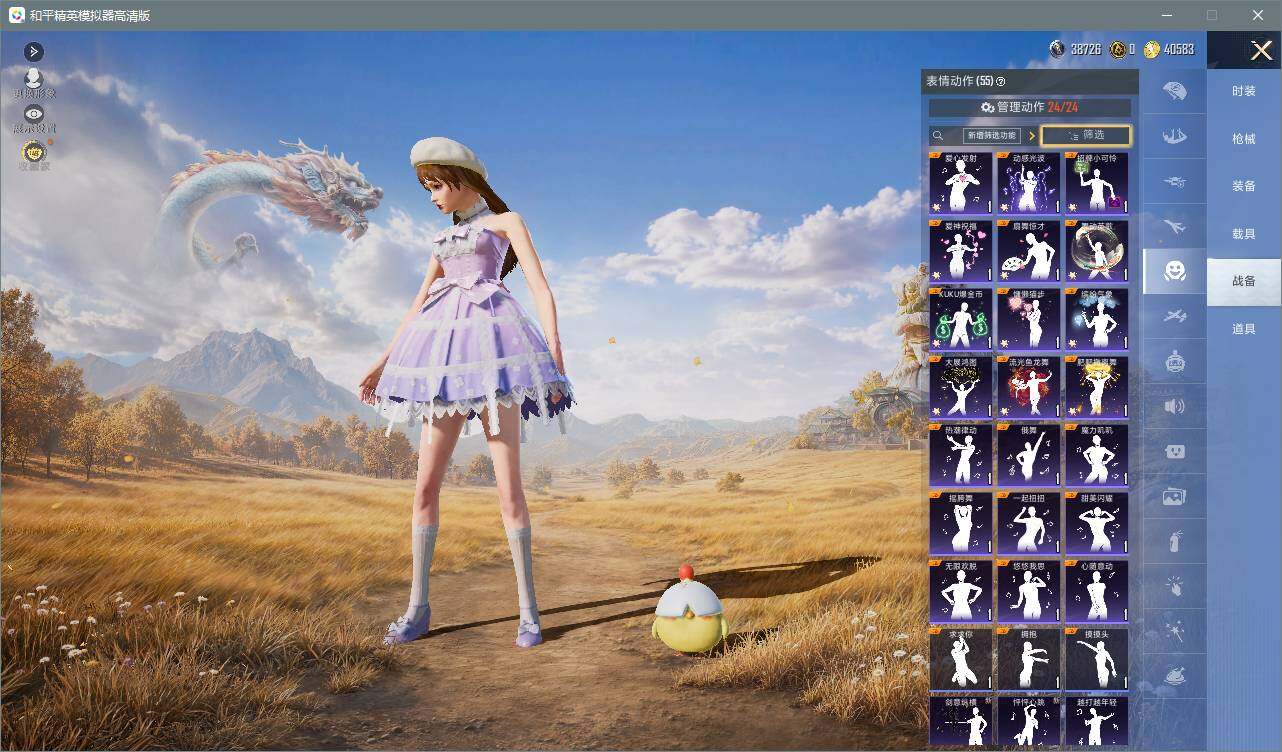Expand the collapsed side menu arrow
The image size is (1282, 752).
click(34, 51)
